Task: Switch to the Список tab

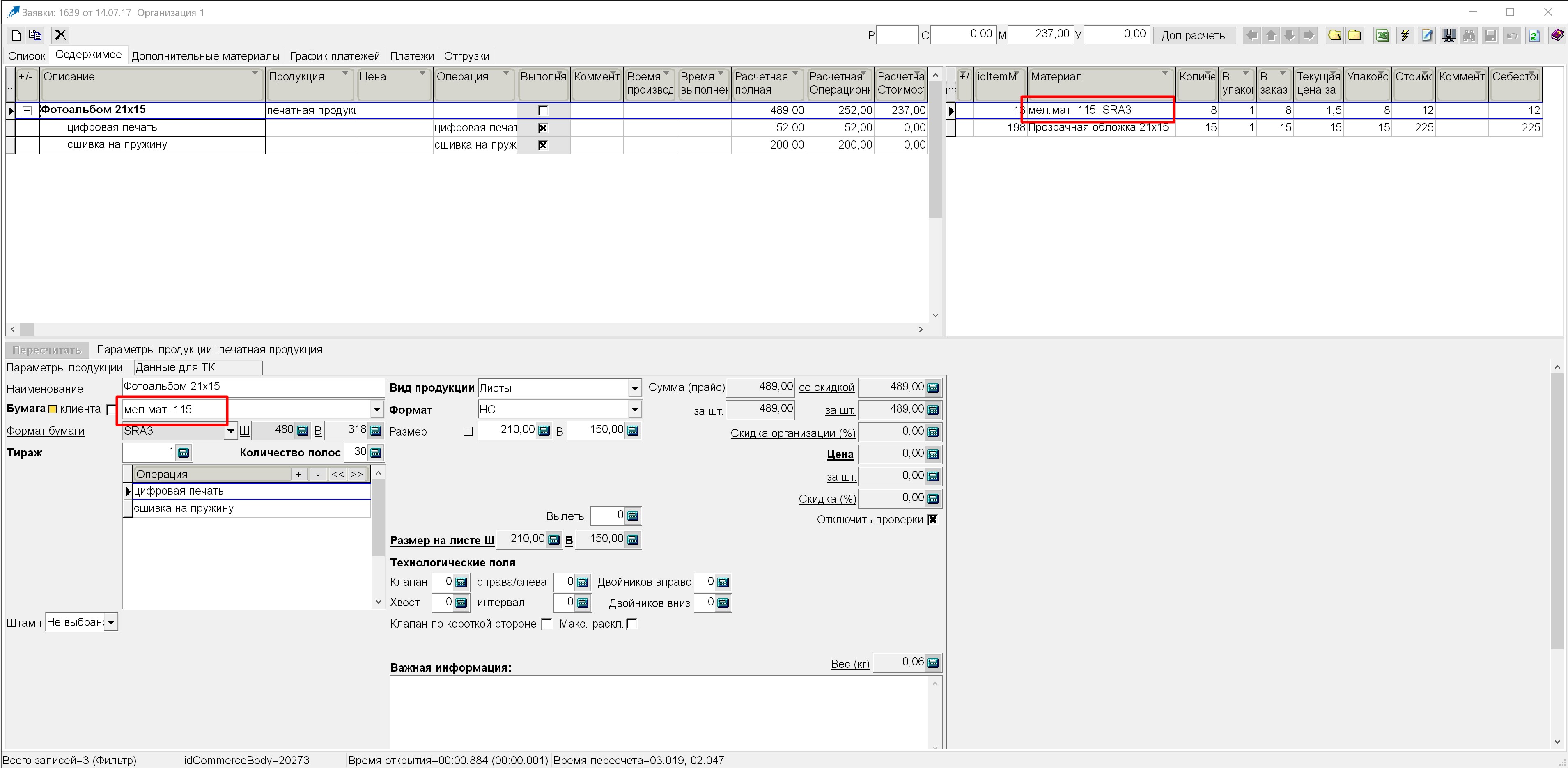Action: click(x=27, y=56)
